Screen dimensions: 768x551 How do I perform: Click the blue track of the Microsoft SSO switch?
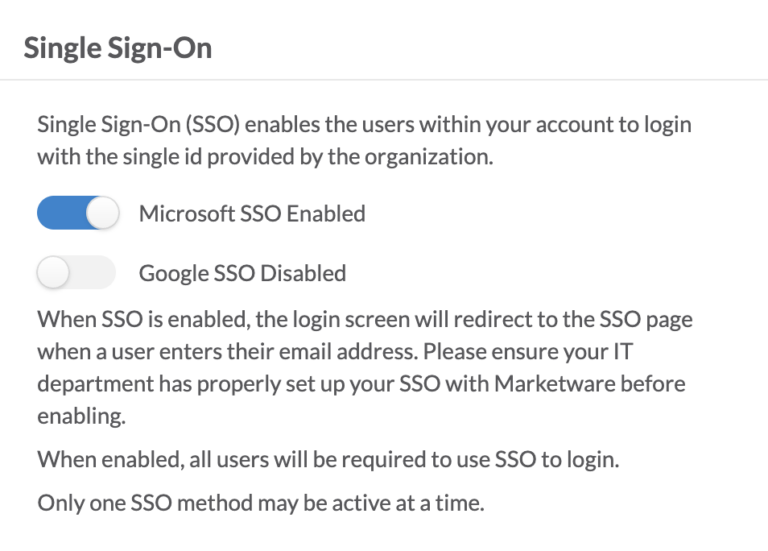click(61, 213)
